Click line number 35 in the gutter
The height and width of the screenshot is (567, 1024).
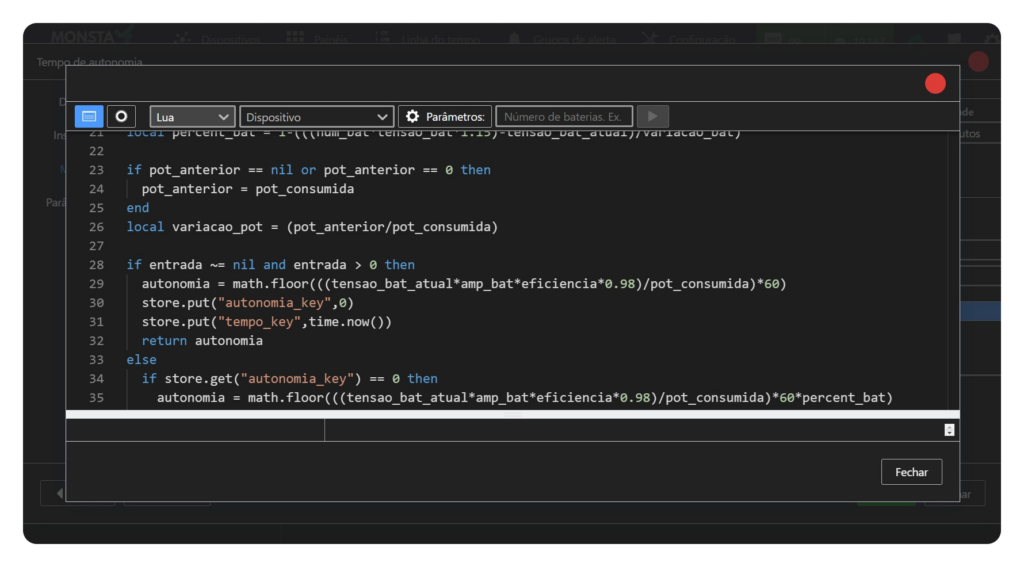[96, 397]
